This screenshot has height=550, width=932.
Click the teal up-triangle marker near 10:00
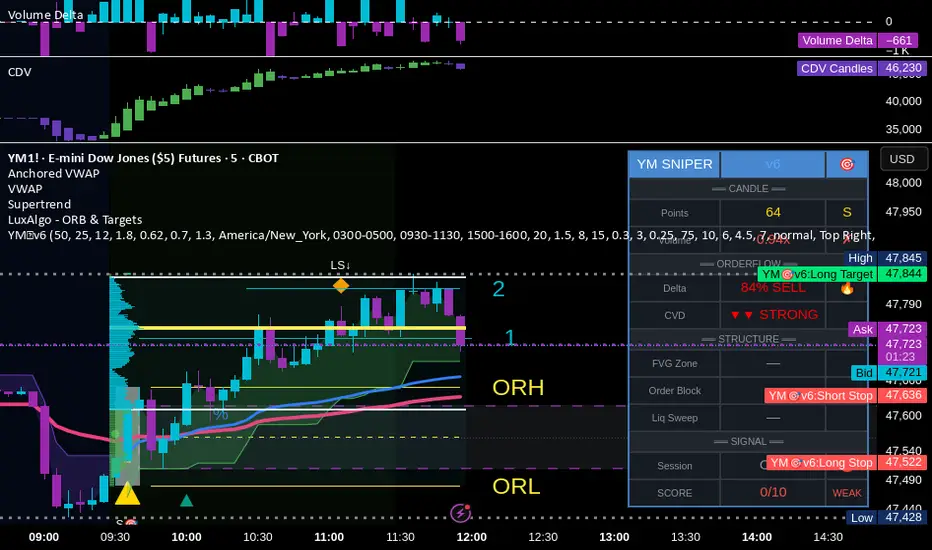click(186, 501)
